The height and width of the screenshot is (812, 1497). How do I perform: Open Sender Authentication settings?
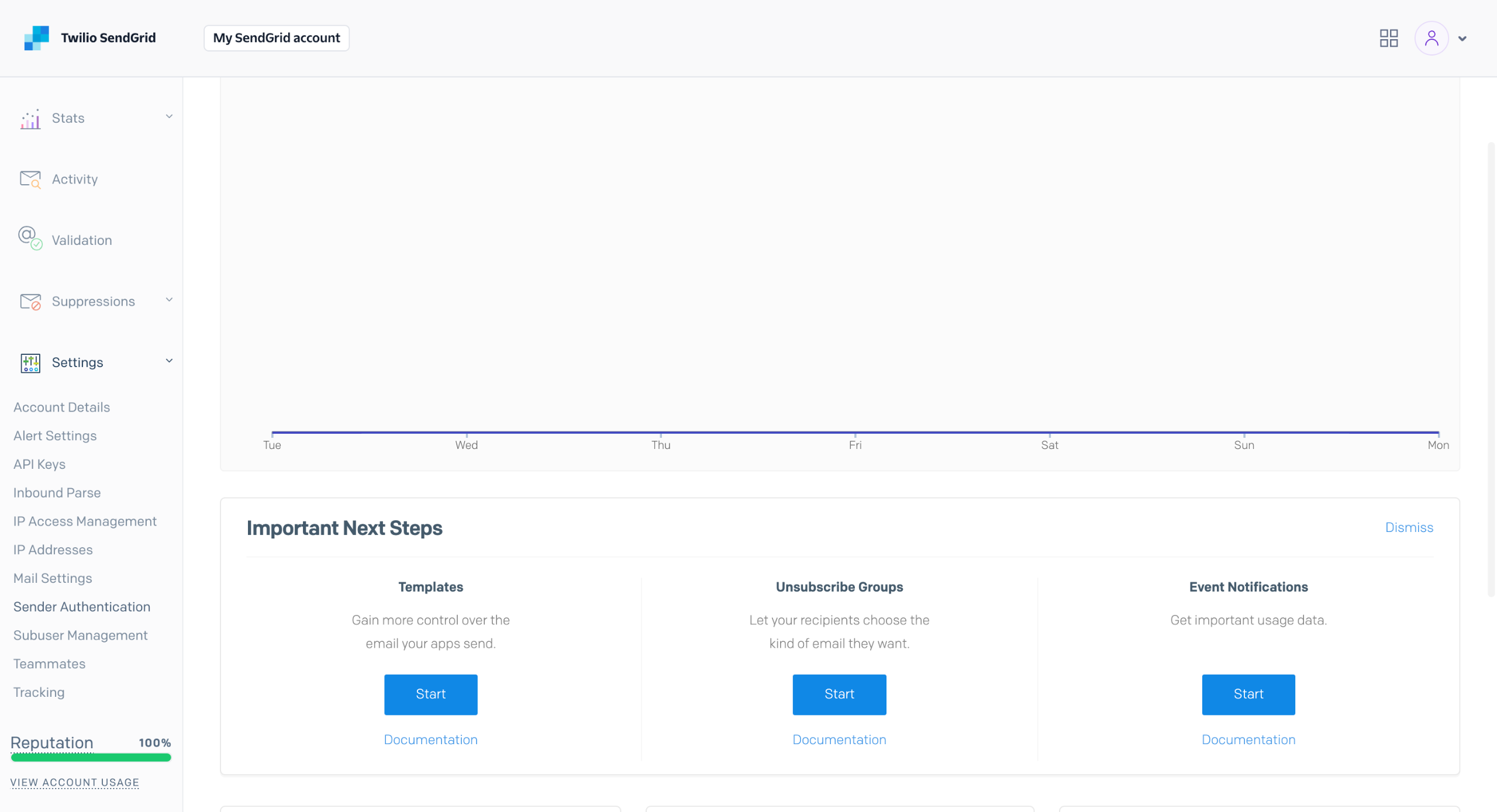point(82,607)
